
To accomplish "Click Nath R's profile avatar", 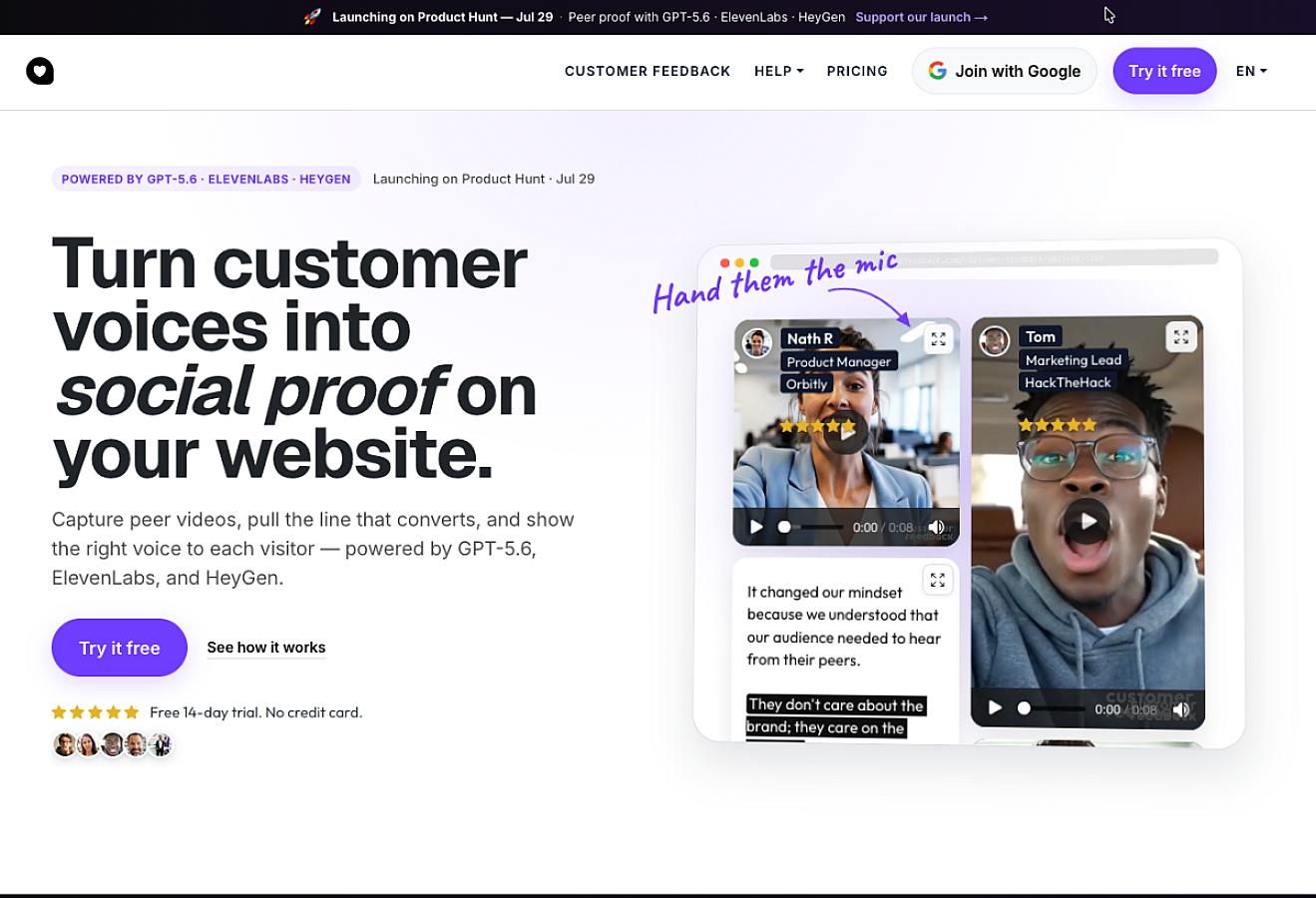I will (757, 343).
